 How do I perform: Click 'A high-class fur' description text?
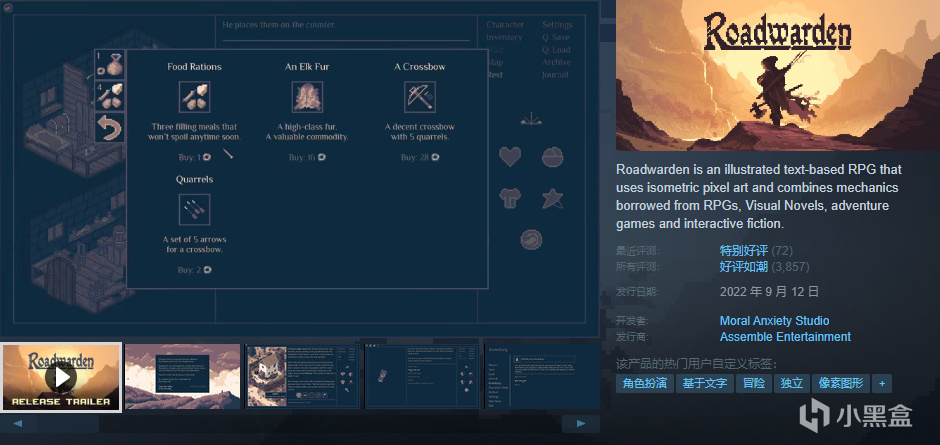pos(307,132)
